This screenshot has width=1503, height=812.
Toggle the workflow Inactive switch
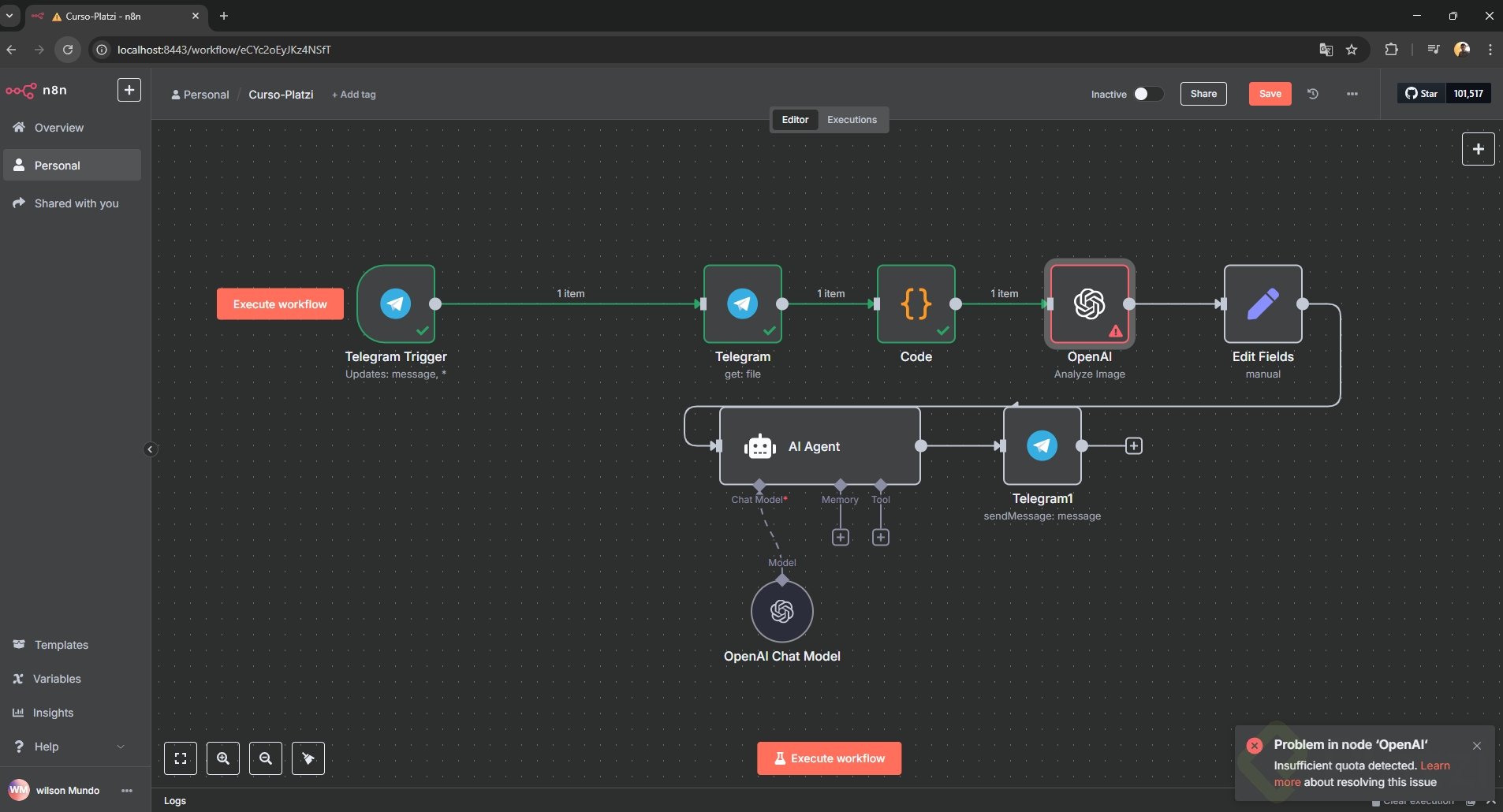tap(1148, 94)
